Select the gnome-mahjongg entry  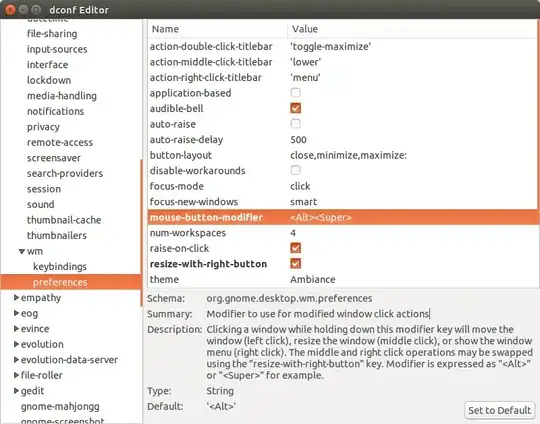point(60,407)
